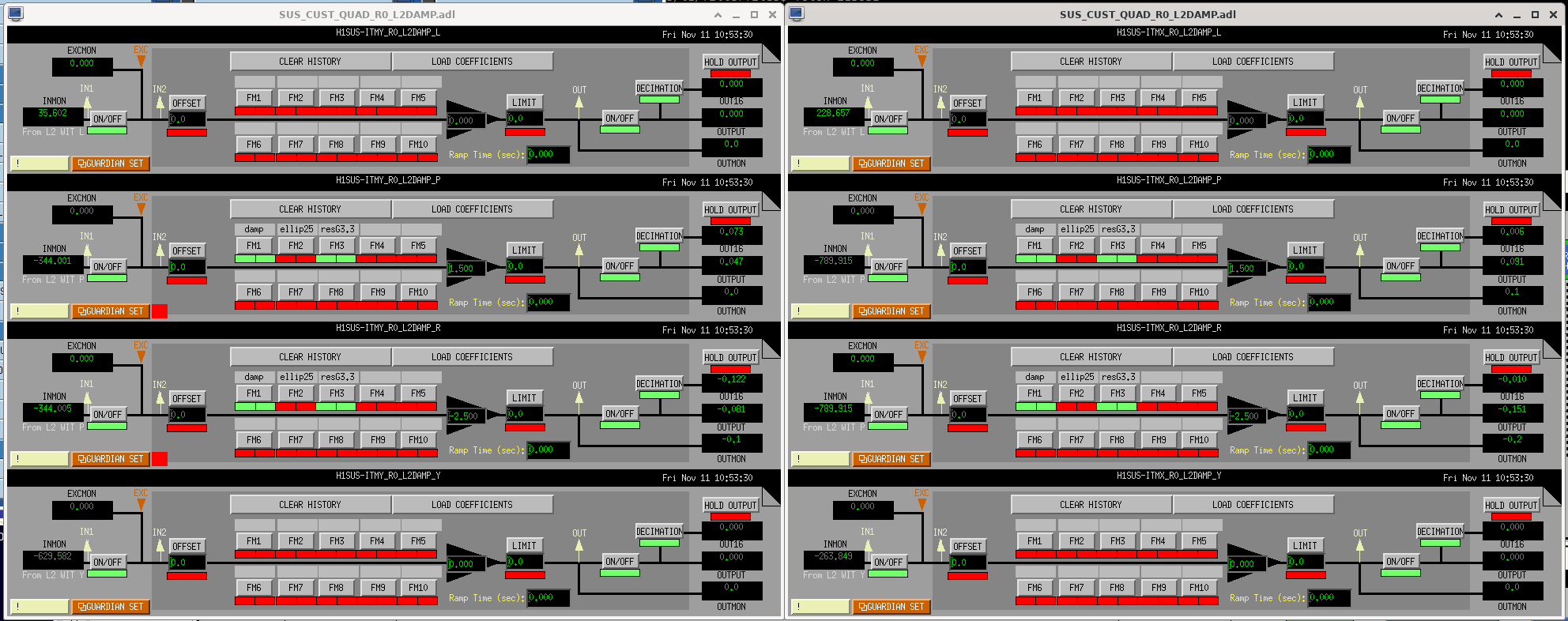The image size is (1568, 621).
Task: Click the Ramp Time field in ITMY_R0_L2DAMP_R
Action: coord(548,450)
